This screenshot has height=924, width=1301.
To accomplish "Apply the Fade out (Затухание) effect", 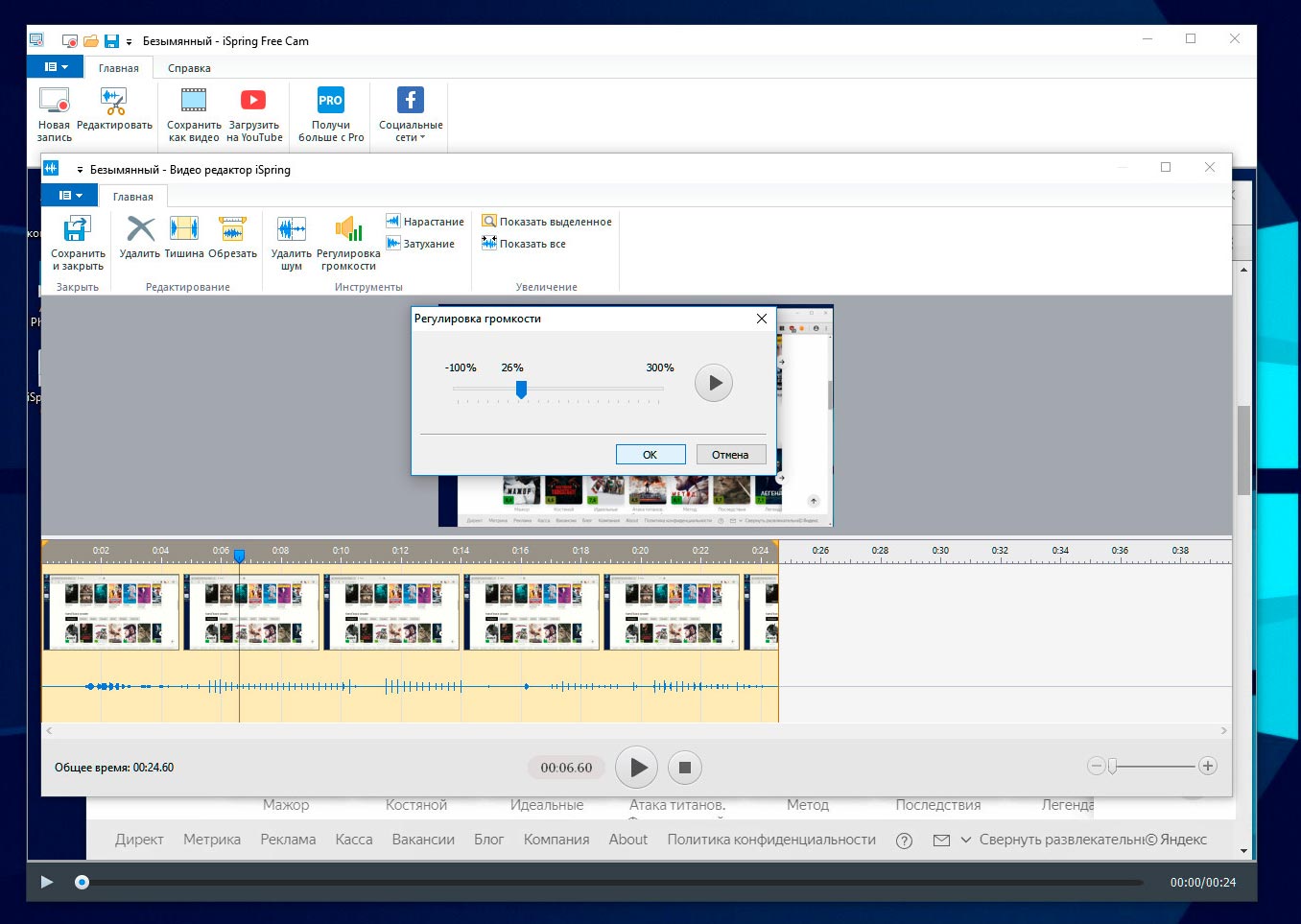I will click(420, 244).
